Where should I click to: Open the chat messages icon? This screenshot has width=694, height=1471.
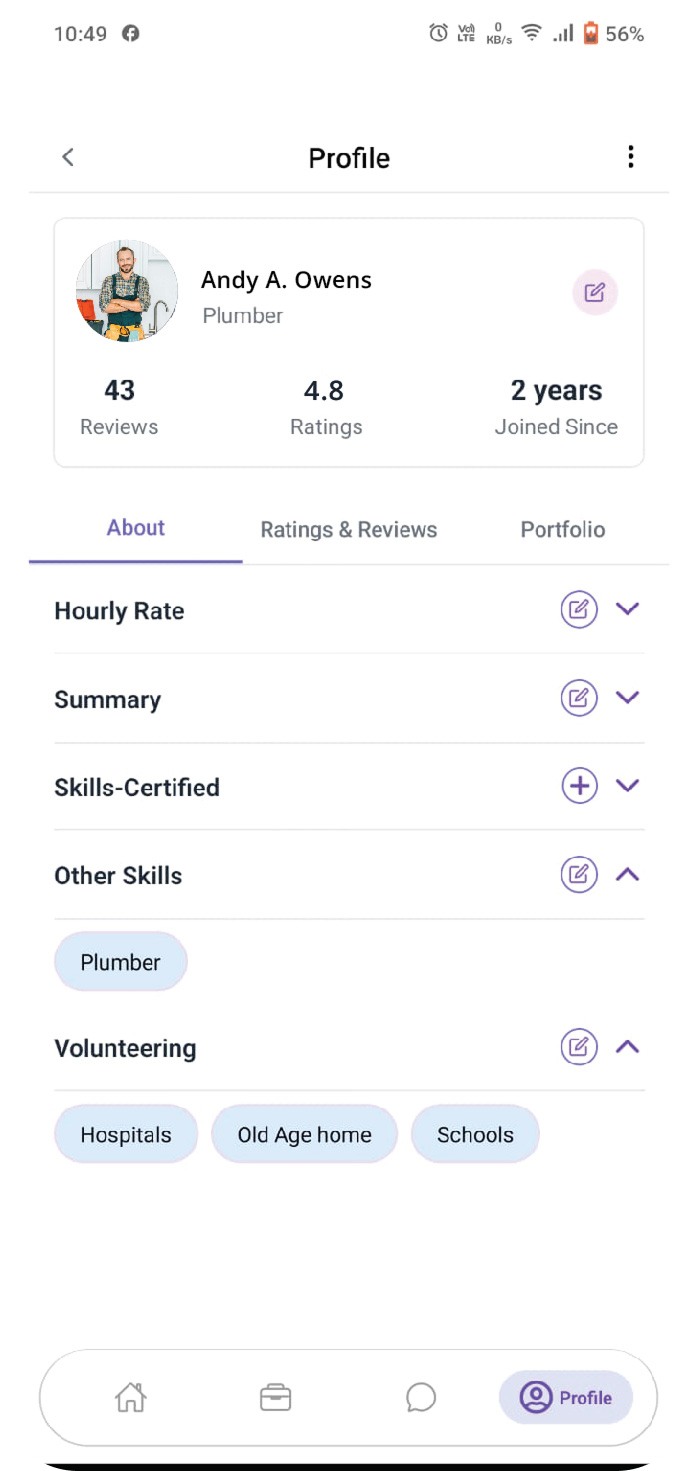click(x=421, y=1397)
